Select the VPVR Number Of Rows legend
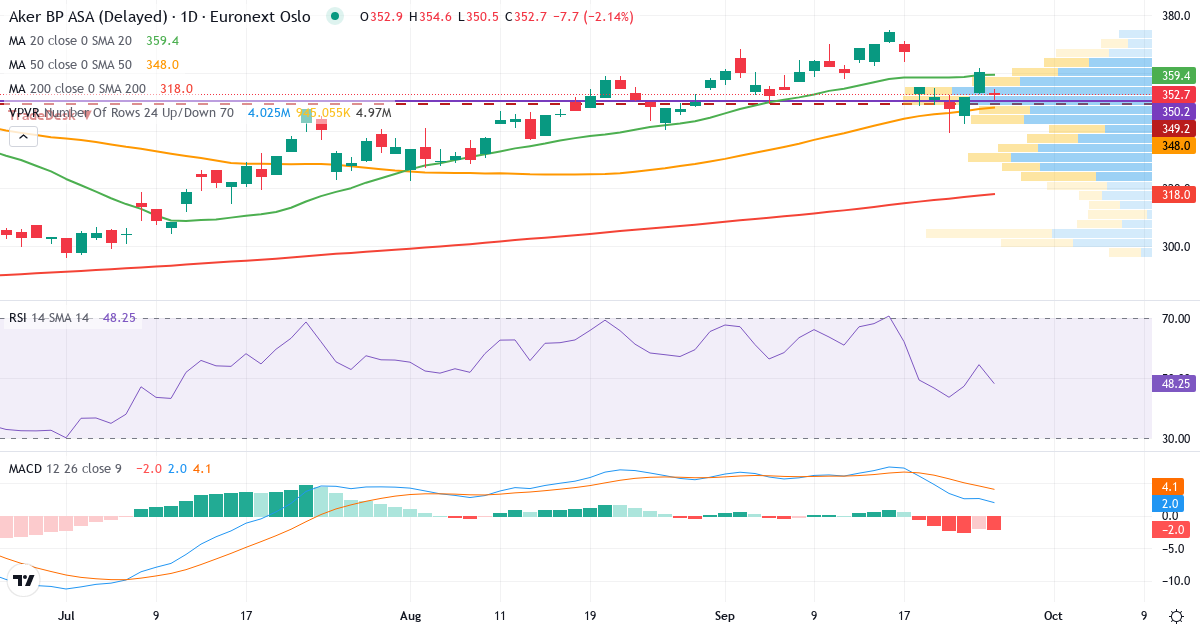Screen dimensions: 1200x630 tap(121, 113)
